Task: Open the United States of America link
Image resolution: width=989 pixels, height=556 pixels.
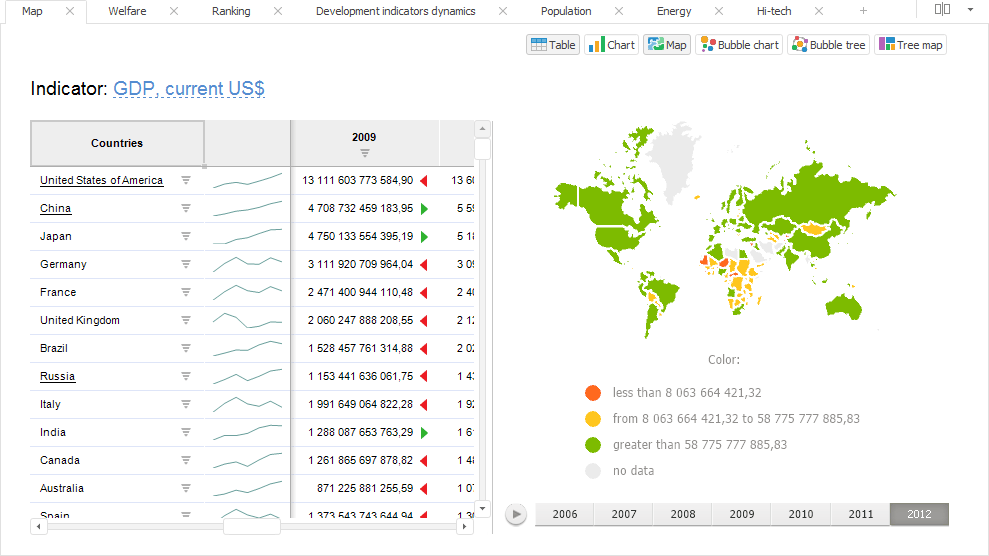Action: 101,180
